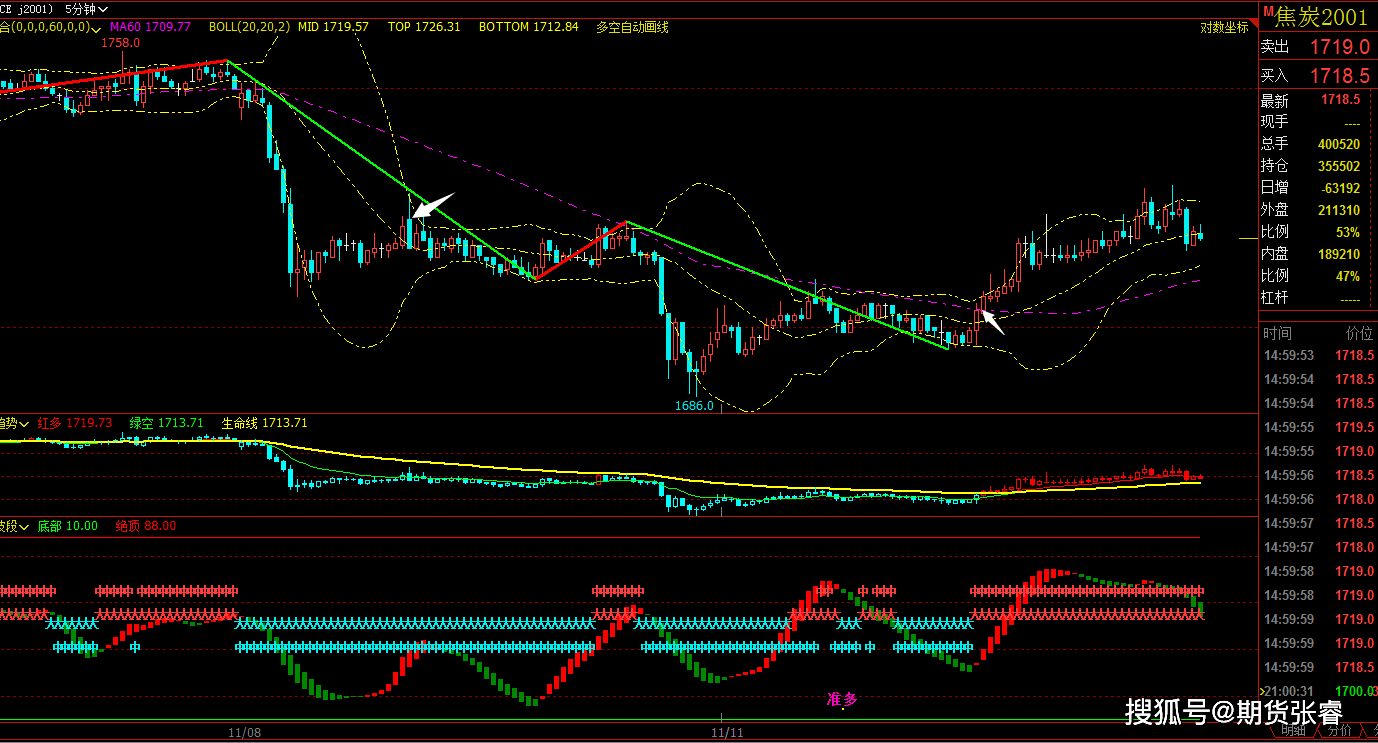The height and width of the screenshot is (743, 1378).
Task: Click the left white arrow marker on chart
Action: pyautogui.click(x=433, y=206)
